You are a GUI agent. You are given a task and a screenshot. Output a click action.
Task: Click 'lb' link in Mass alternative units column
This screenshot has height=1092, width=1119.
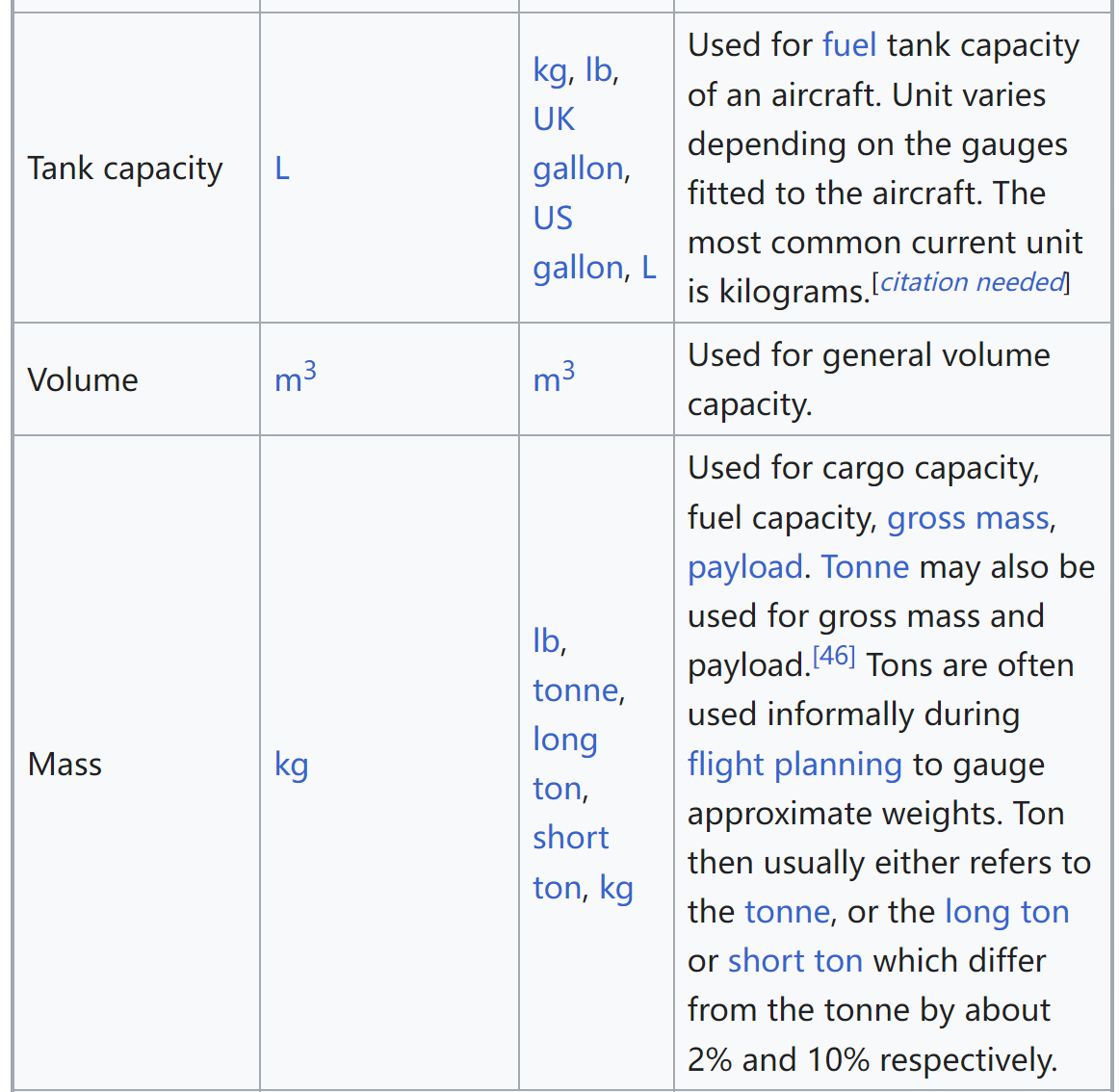[546, 641]
